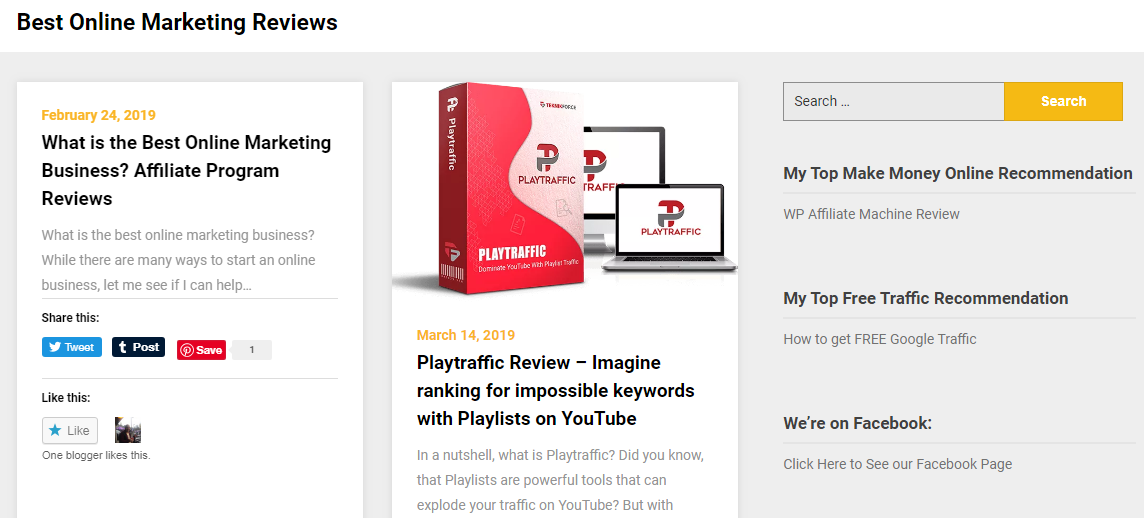Open How to get FREE Google Traffic
Image resolution: width=1144 pixels, height=518 pixels.
click(x=879, y=339)
